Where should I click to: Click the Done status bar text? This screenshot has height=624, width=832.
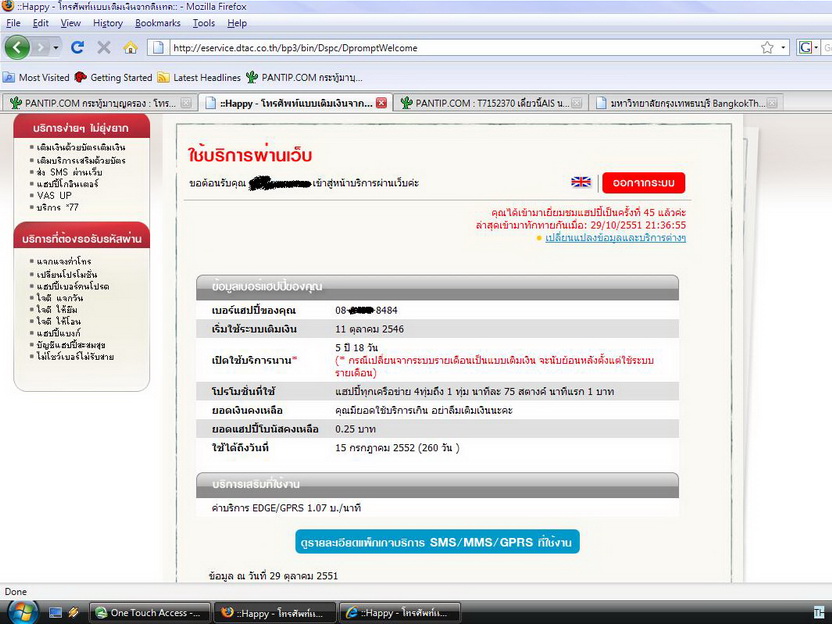(x=16, y=592)
